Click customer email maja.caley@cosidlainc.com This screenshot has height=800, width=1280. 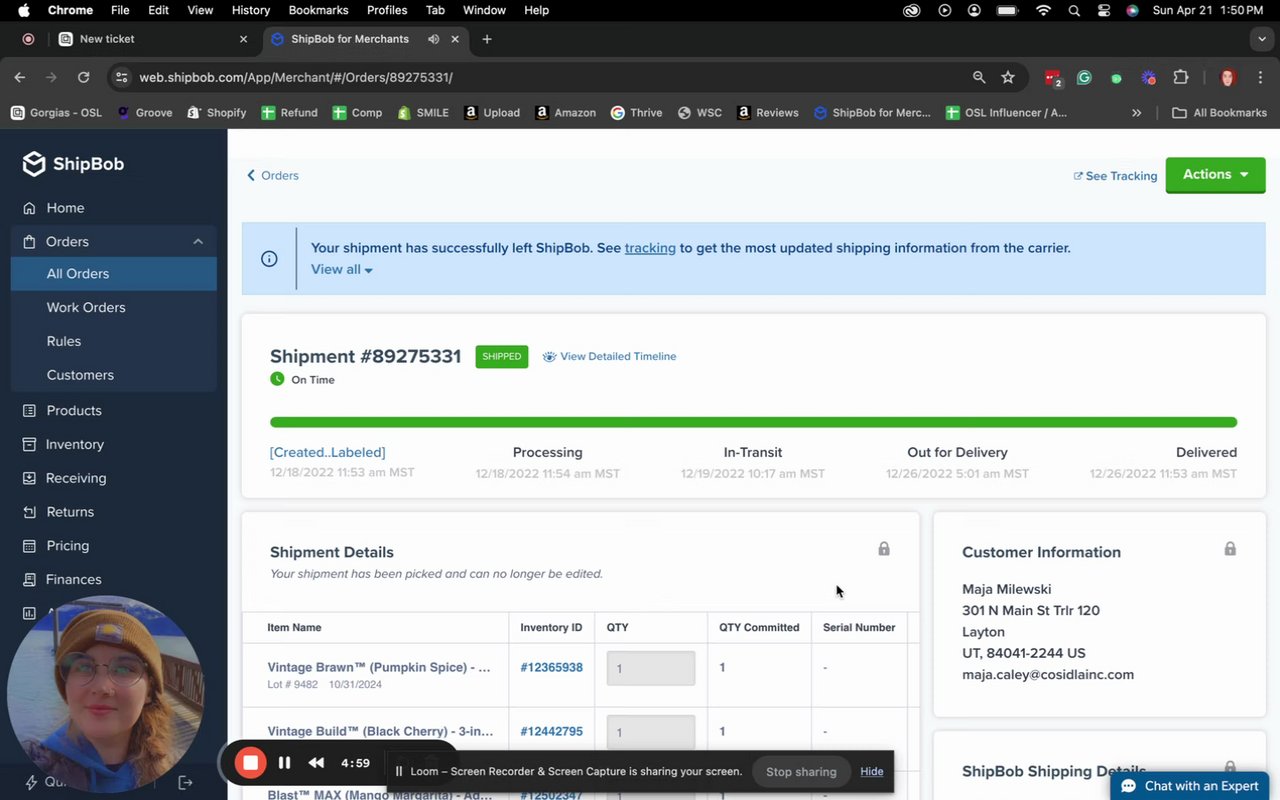(1048, 675)
